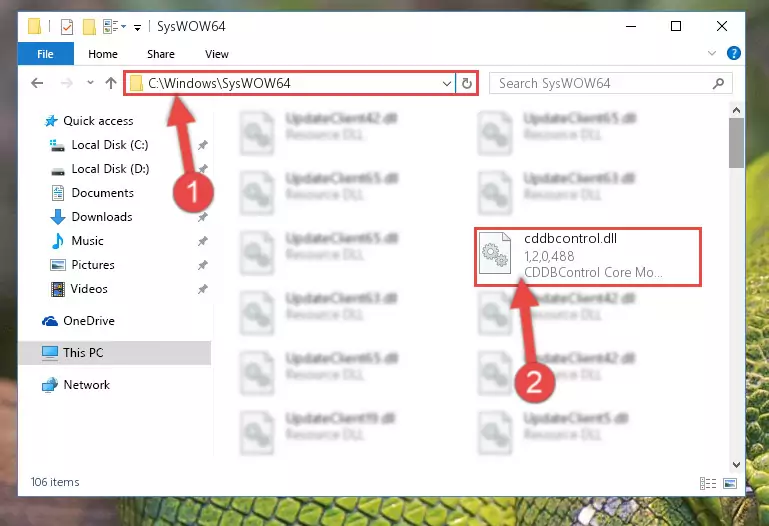This screenshot has width=769, height=526.
Task: Switch to the Large icons view layout
Action: tap(730, 483)
